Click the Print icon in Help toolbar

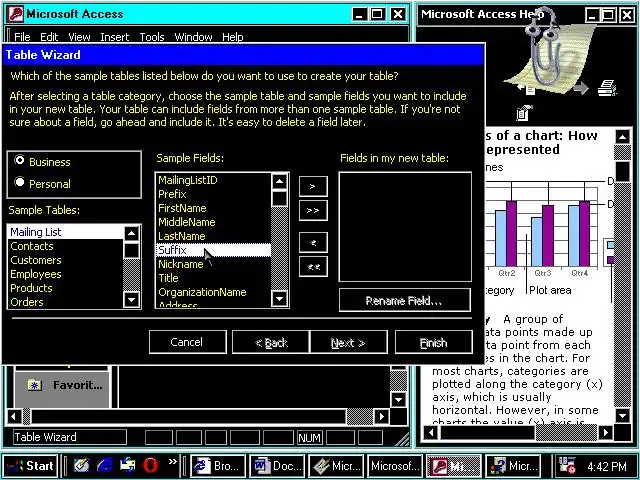click(607, 87)
